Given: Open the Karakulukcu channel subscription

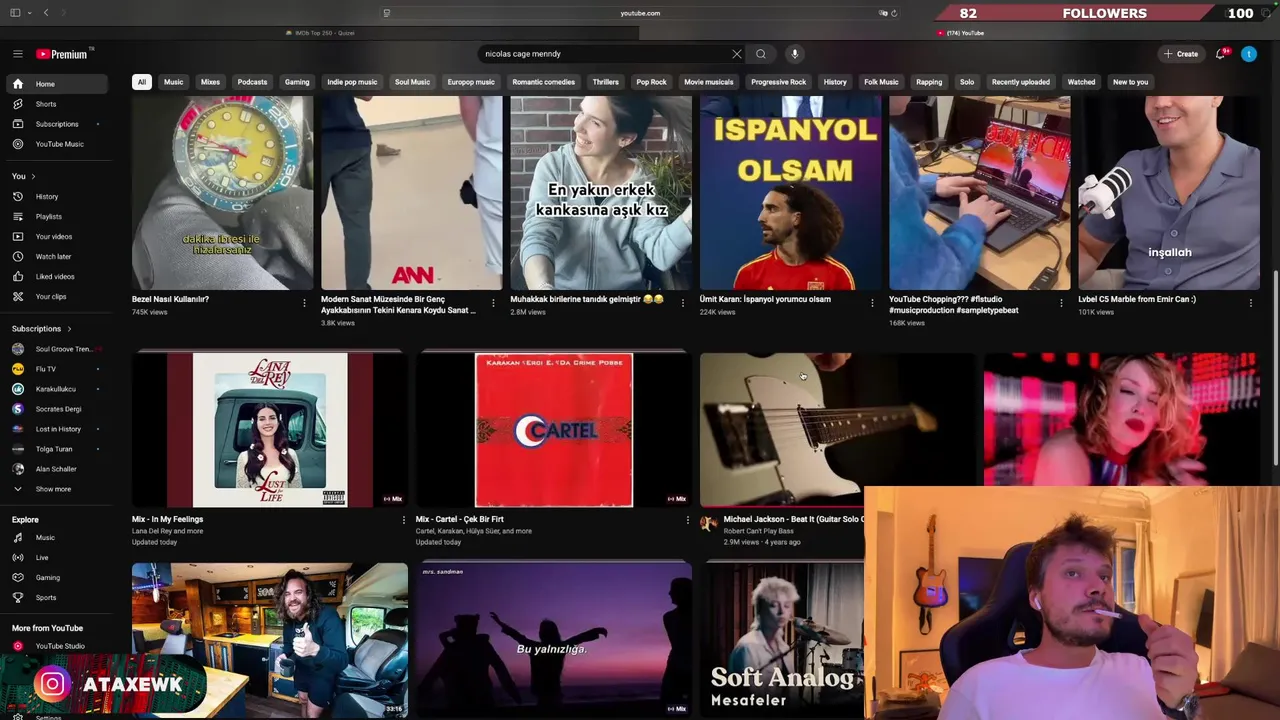Looking at the screenshot, I should coord(55,389).
